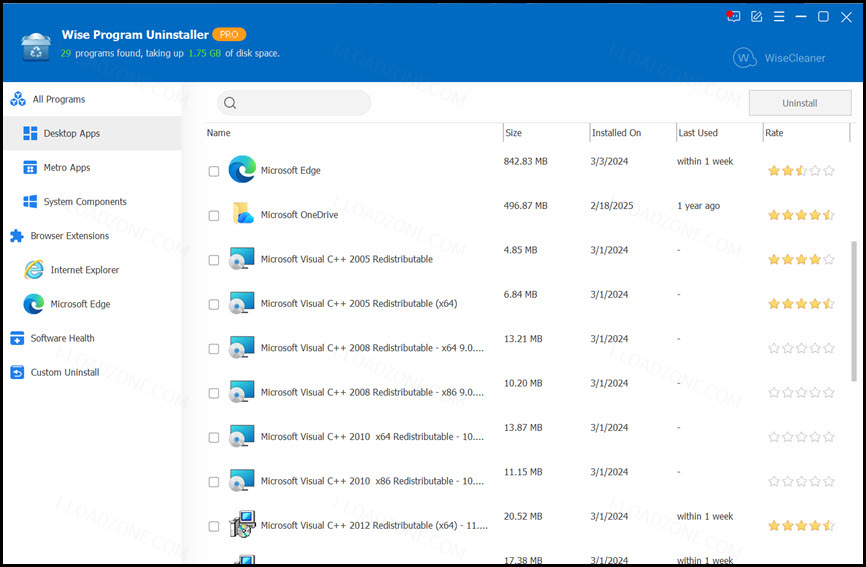Click the Software Health icon
The width and height of the screenshot is (866, 567).
(x=17, y=338)
